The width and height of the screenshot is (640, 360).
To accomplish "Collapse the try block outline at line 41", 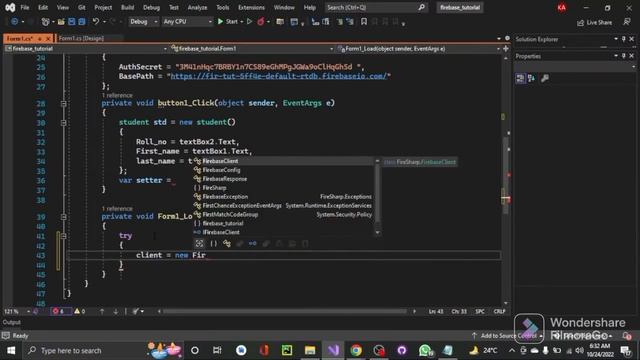I will click(x=63, y=236).
